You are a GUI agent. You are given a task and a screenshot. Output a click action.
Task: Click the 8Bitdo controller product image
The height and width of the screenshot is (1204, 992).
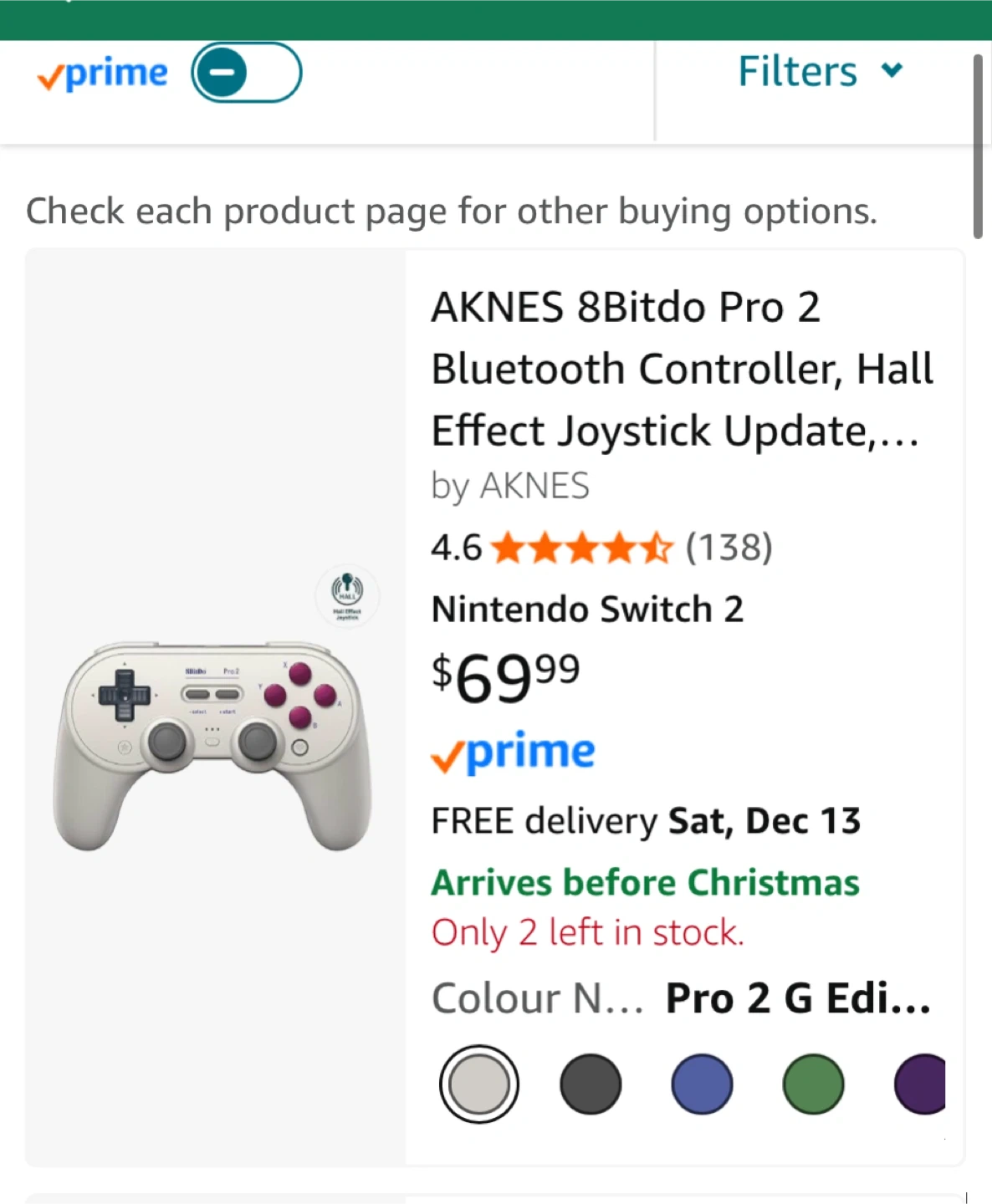click(x=212, y=744)
